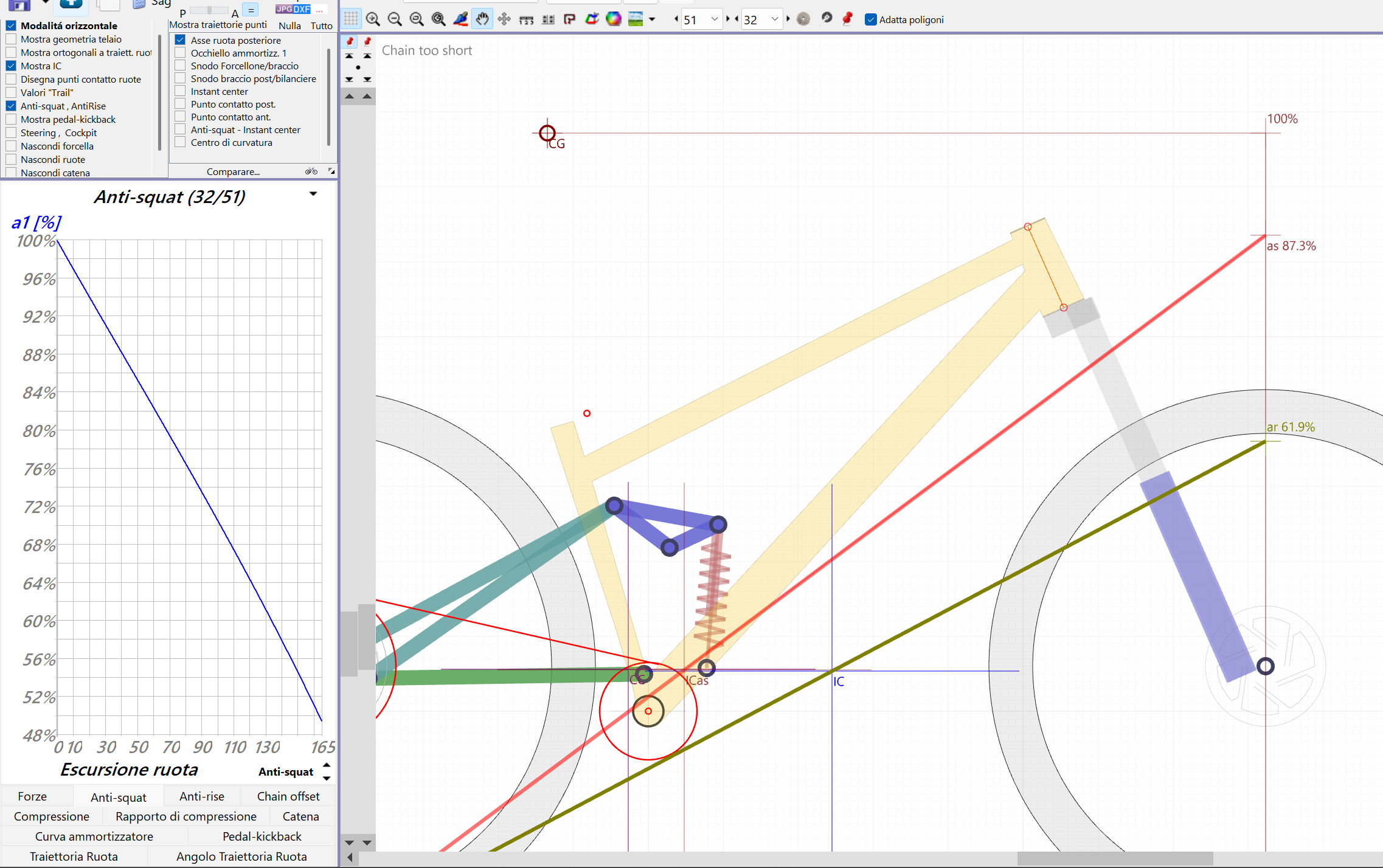
Task: Click the ruler measurement icon
Action: click(526, 19)
